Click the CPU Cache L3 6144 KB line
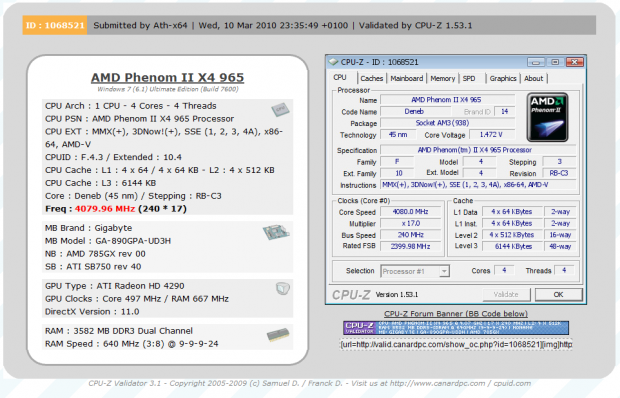620x398 pixels. 100,183
